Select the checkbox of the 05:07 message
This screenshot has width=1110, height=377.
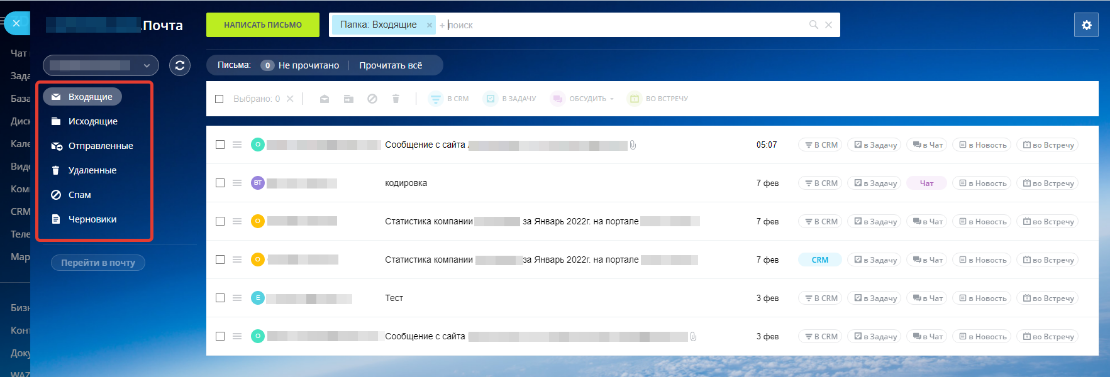point(220,145)
